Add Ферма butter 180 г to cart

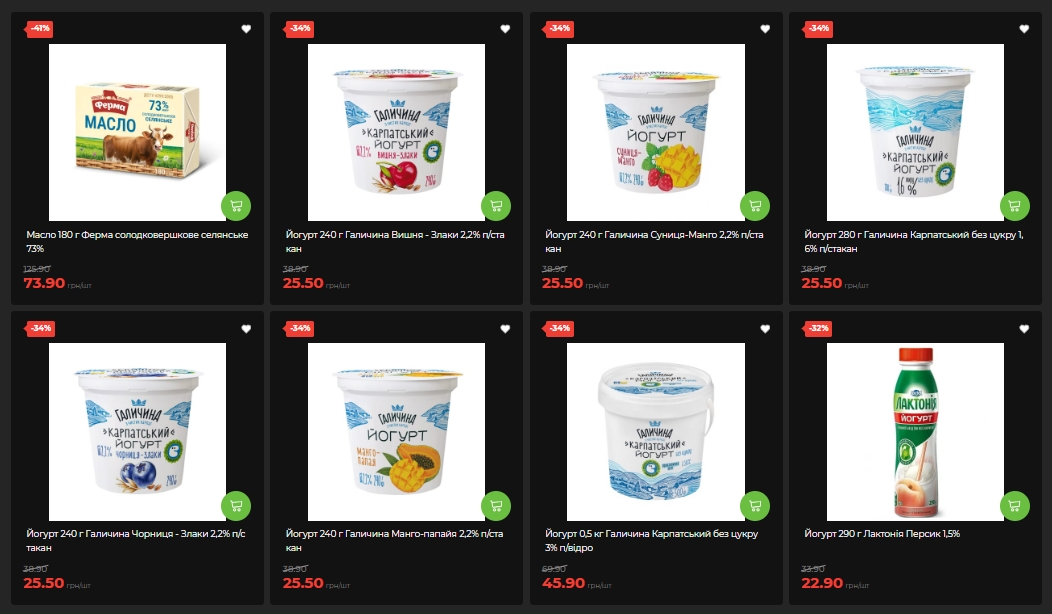tap(236, 206)
